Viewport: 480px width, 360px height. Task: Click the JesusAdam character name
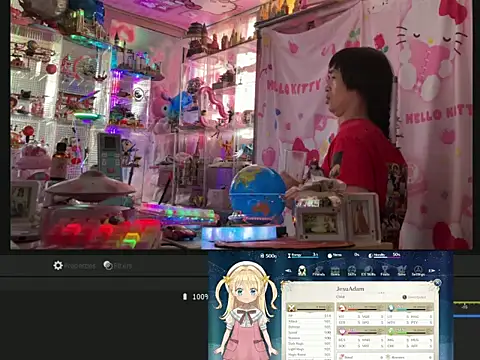pyautogui.click(x=350, y=289)
